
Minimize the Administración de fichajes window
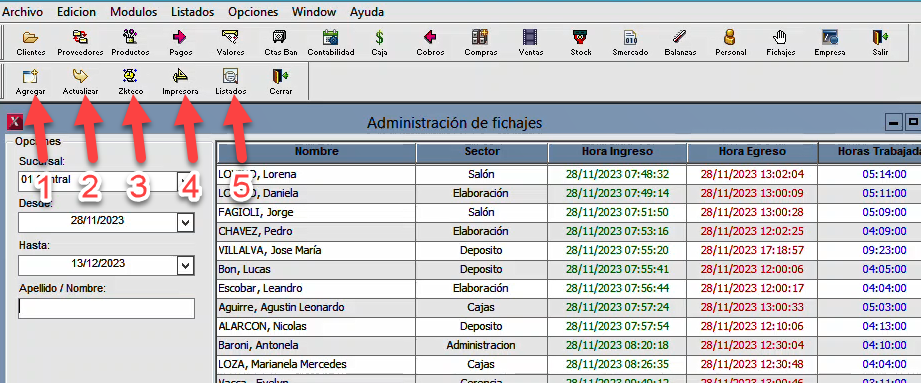click(894, 122)
